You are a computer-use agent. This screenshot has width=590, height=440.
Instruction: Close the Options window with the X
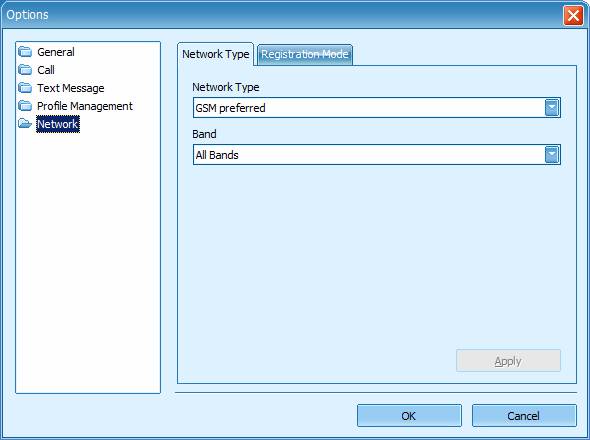[573, 16]
